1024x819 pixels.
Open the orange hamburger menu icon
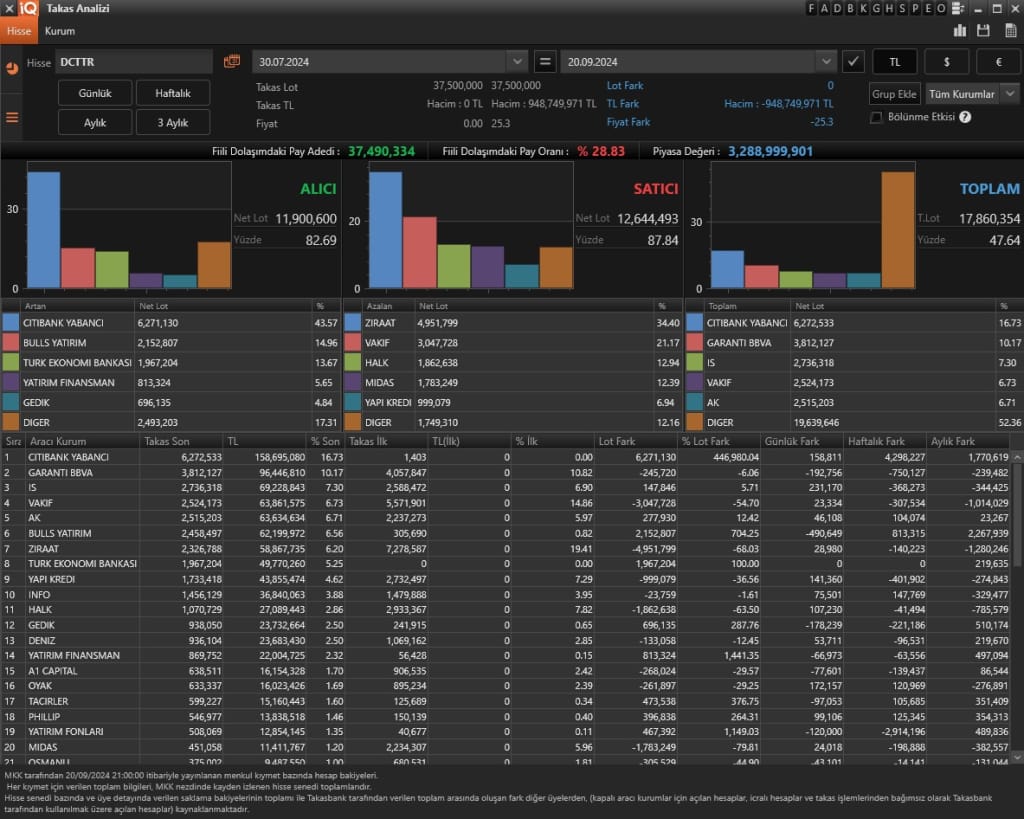[x=12, y=118]
